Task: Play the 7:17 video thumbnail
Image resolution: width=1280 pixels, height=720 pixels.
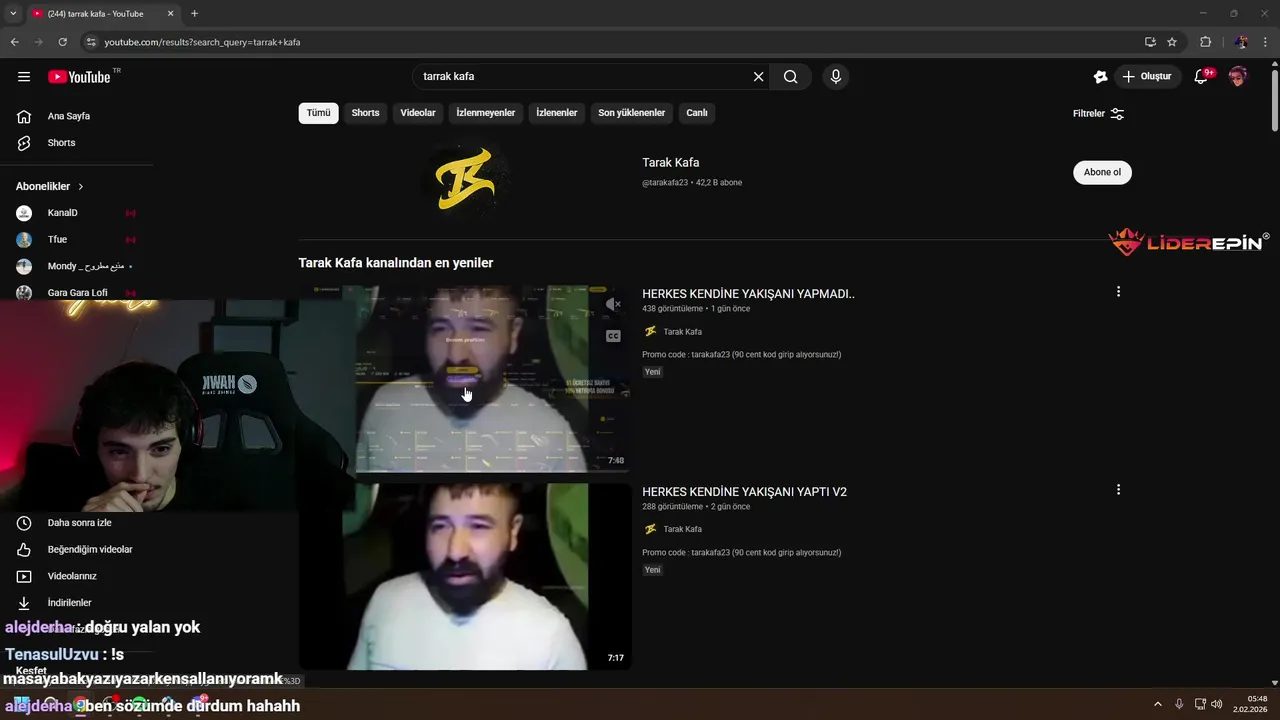Action: pos(465,577)
